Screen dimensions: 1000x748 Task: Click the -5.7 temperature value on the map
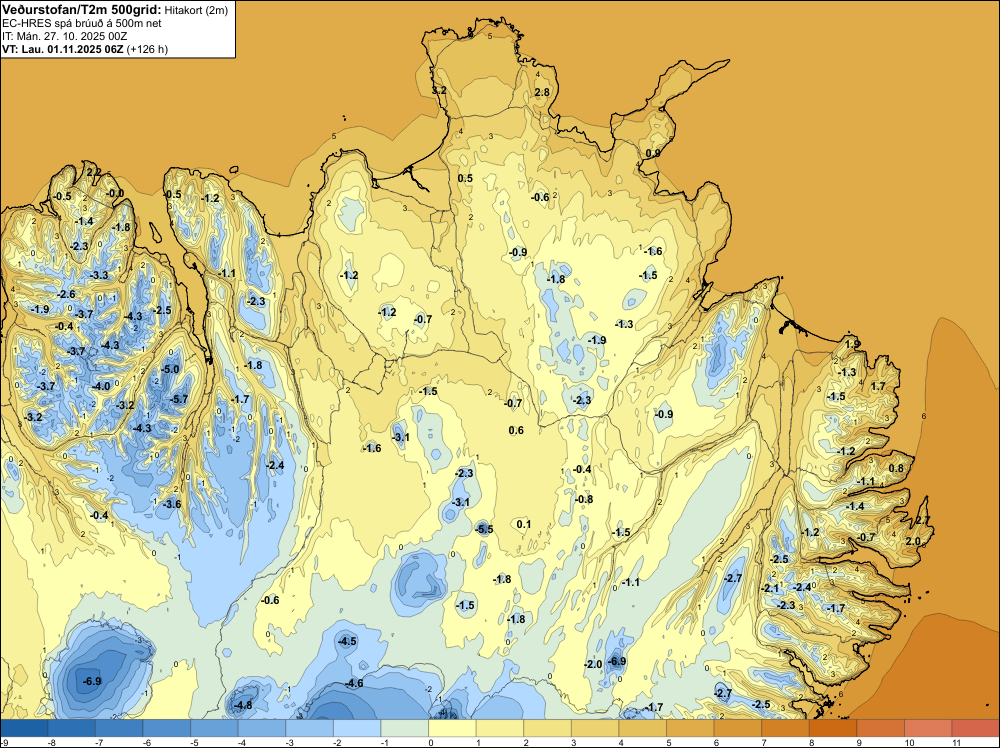click(179, 399)
